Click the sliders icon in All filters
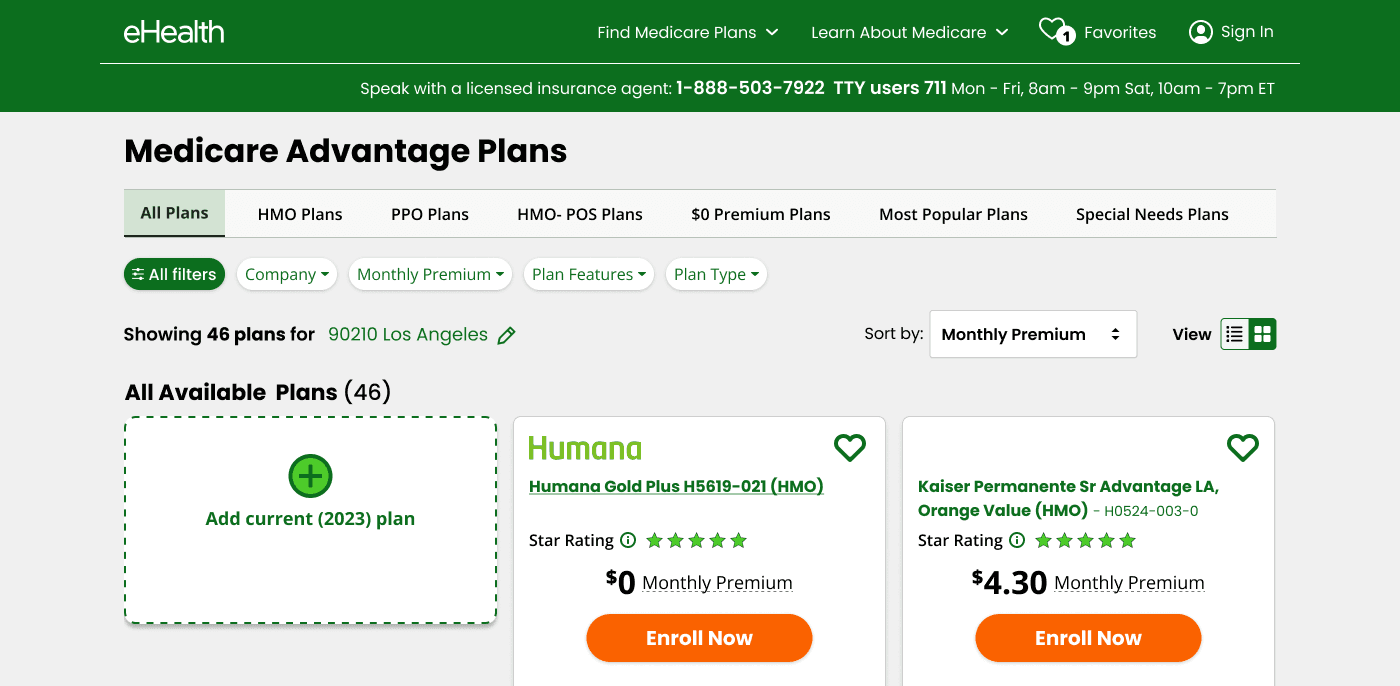1400x686 pixels. (138, 274)
